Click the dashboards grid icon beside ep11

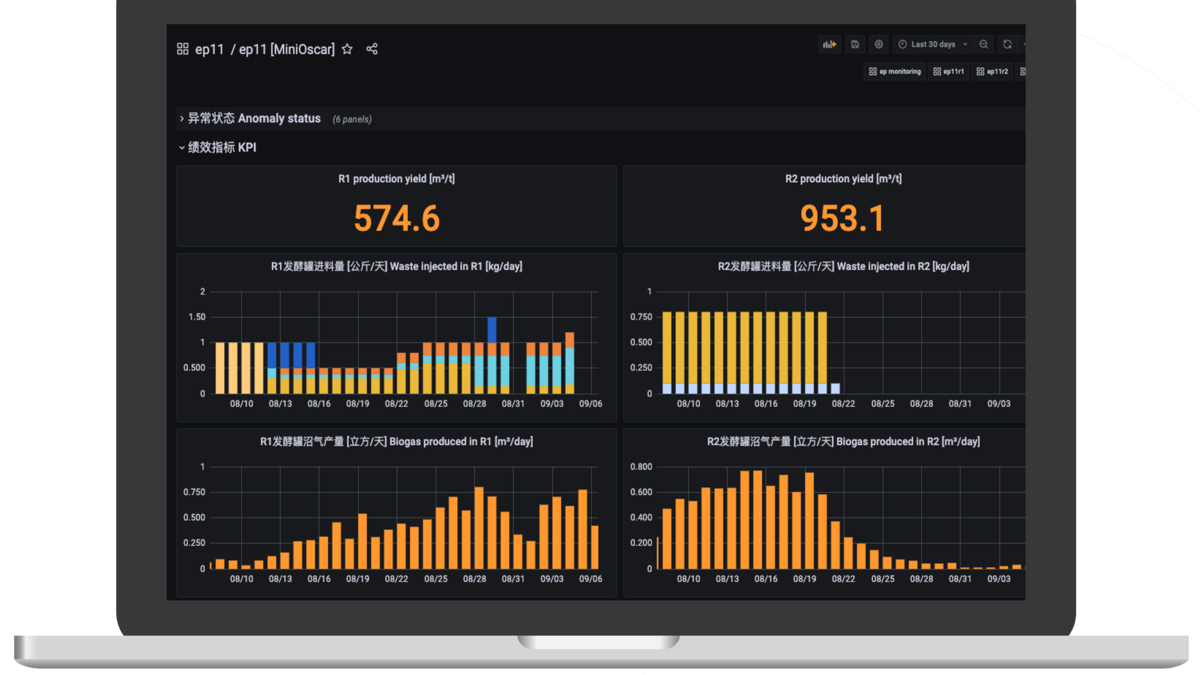182,49
